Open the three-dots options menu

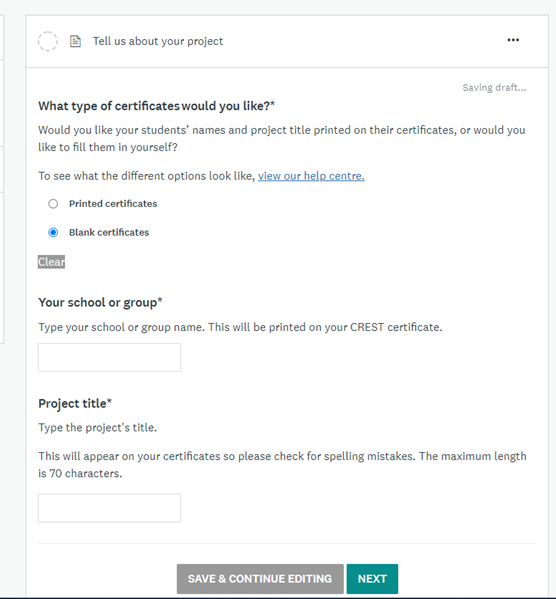[x=513, y=40]
